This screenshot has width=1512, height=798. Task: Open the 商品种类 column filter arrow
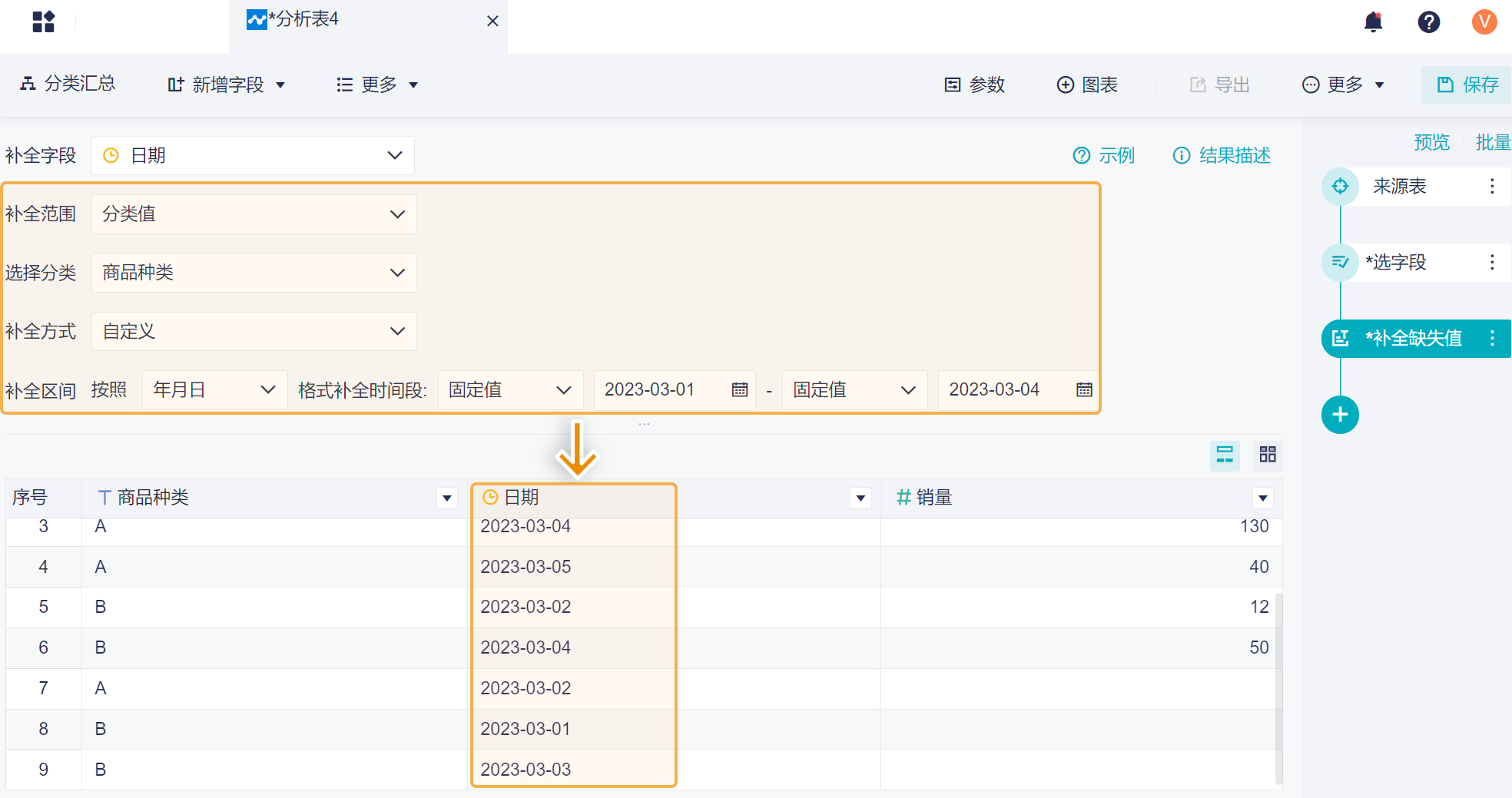click(446, 498)
